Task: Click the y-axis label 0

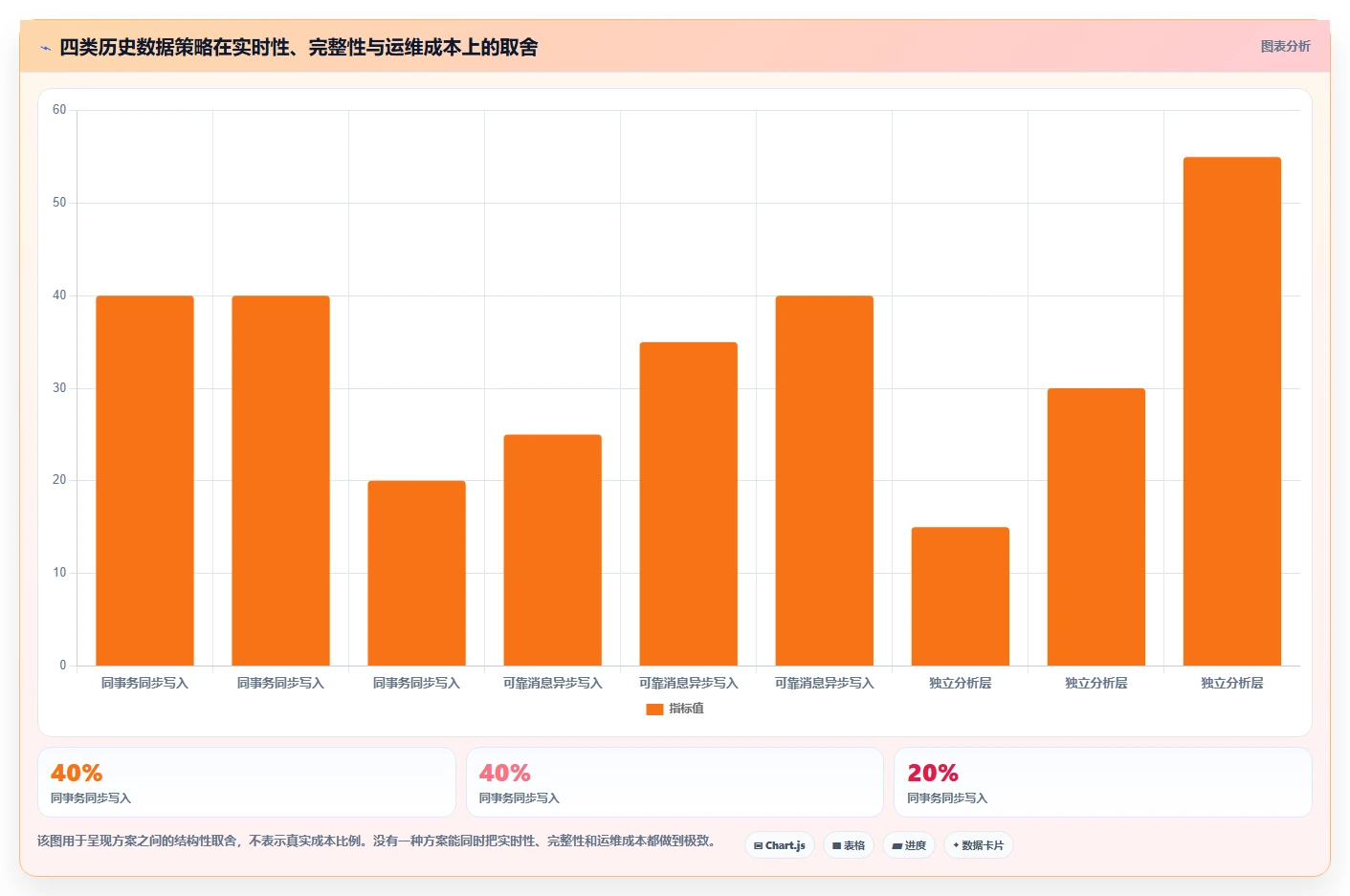Action: tap(63, 666)
